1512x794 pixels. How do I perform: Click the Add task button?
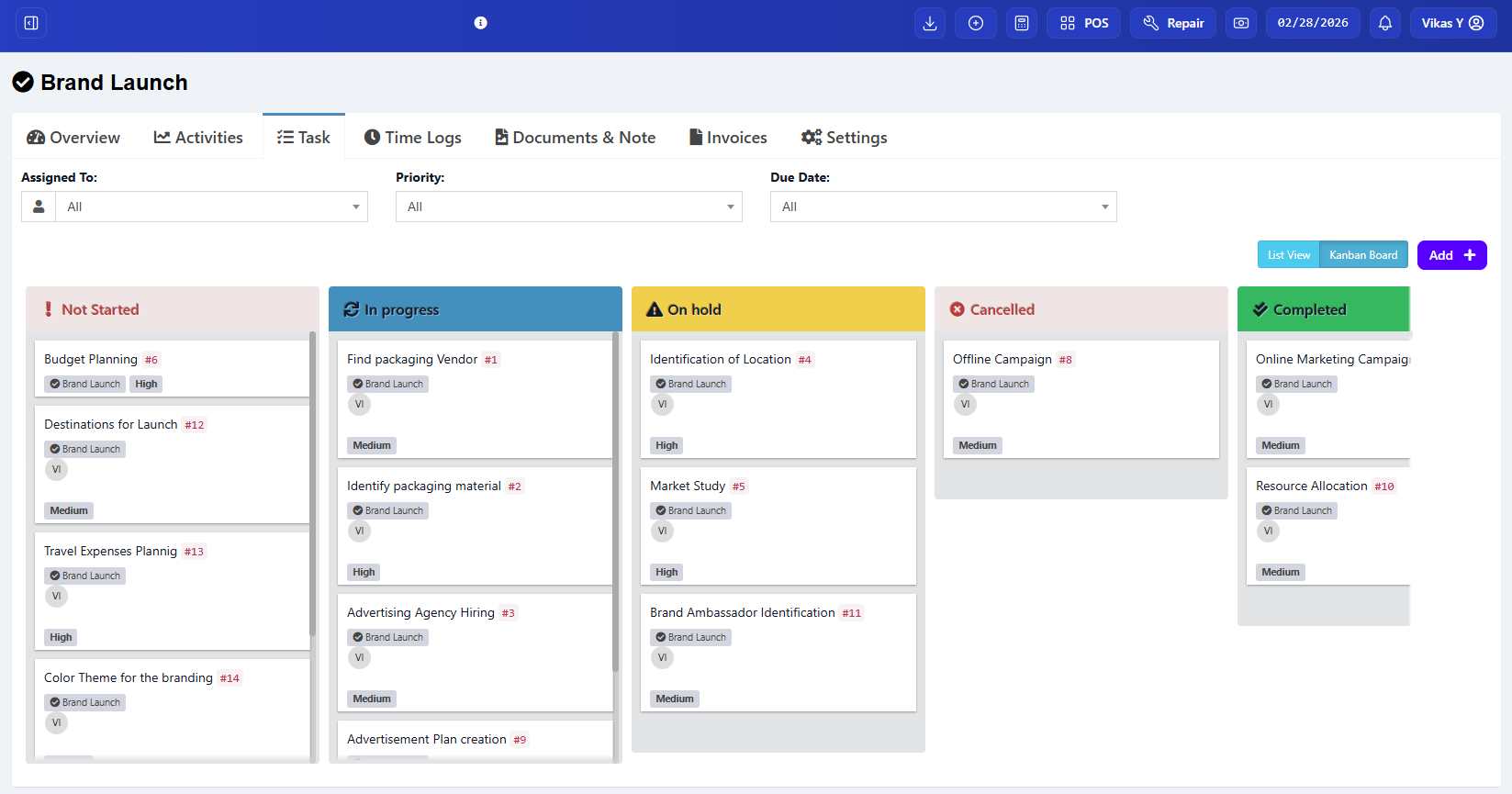click(x=1452, y=255)
